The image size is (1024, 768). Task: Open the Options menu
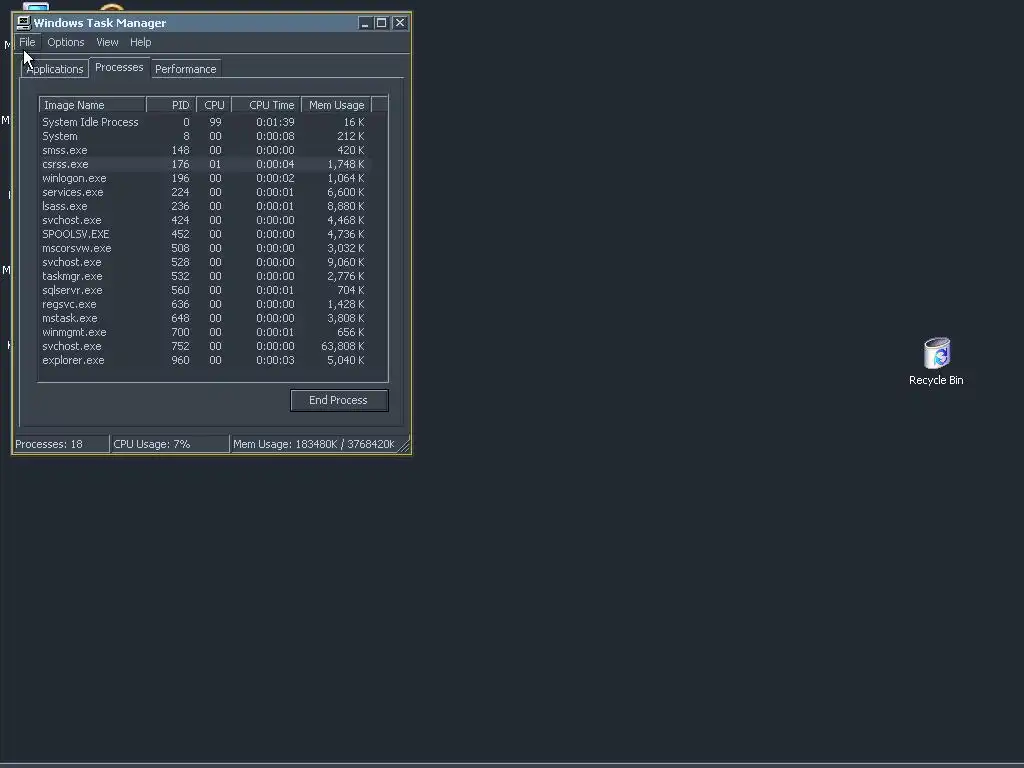pyautogui.click(x=65, y=42)
